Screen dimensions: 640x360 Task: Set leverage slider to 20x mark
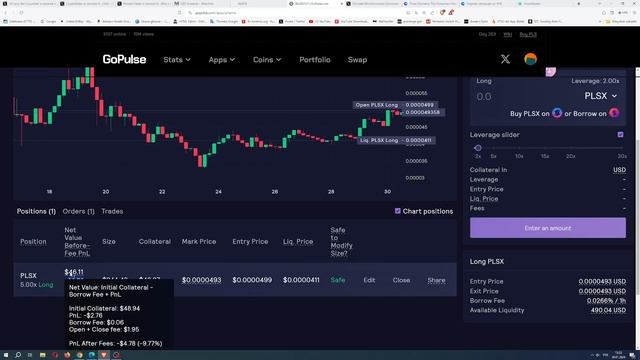(571, 156)
